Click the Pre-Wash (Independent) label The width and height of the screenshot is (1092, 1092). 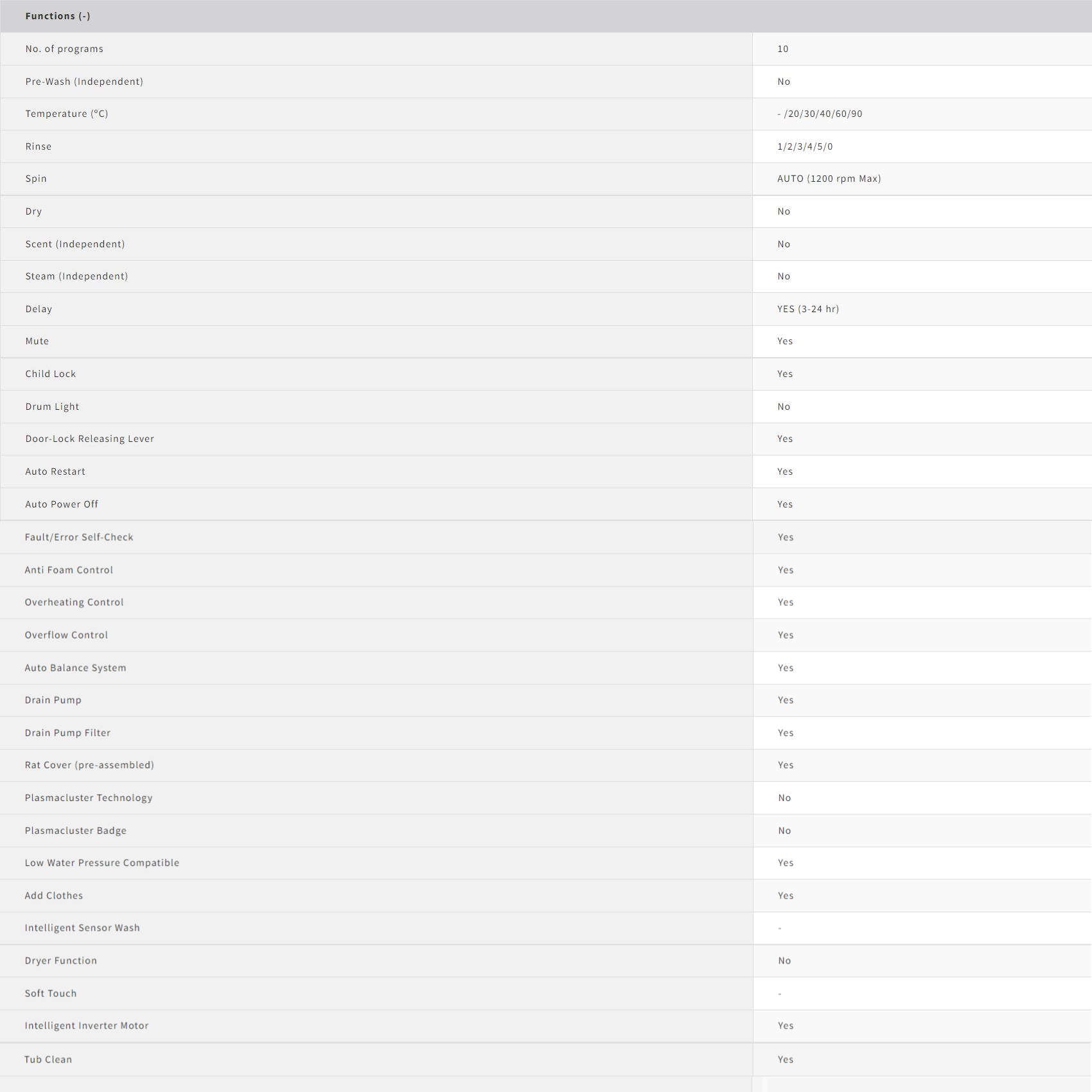click(x=84, y=82)
